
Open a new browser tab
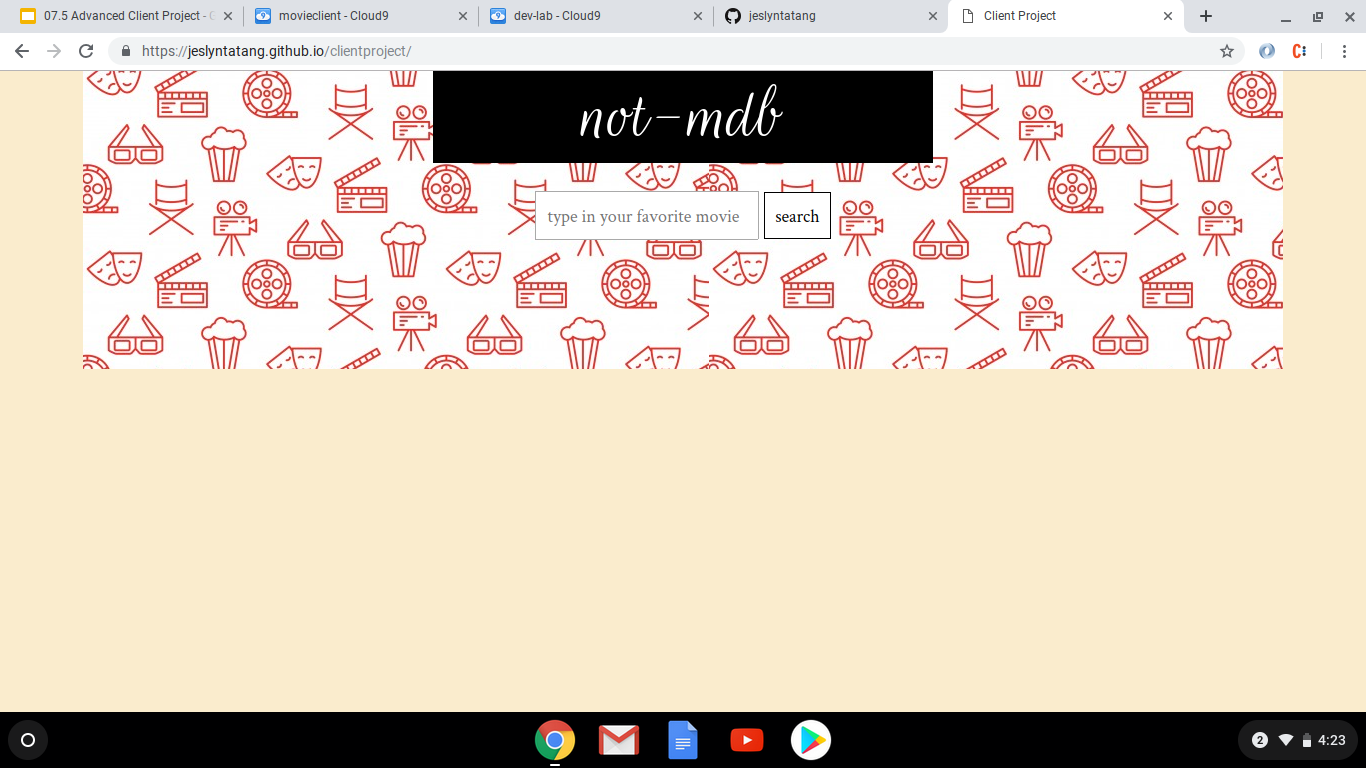[x=1206, y=16]
